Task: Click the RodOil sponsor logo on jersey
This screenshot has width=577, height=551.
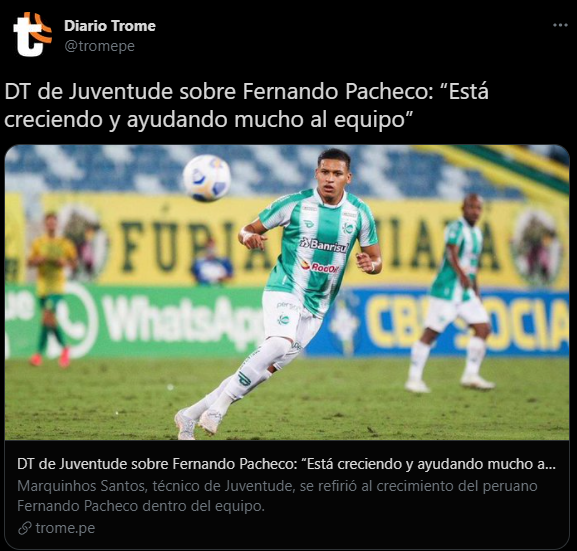Action: (319, 266)
